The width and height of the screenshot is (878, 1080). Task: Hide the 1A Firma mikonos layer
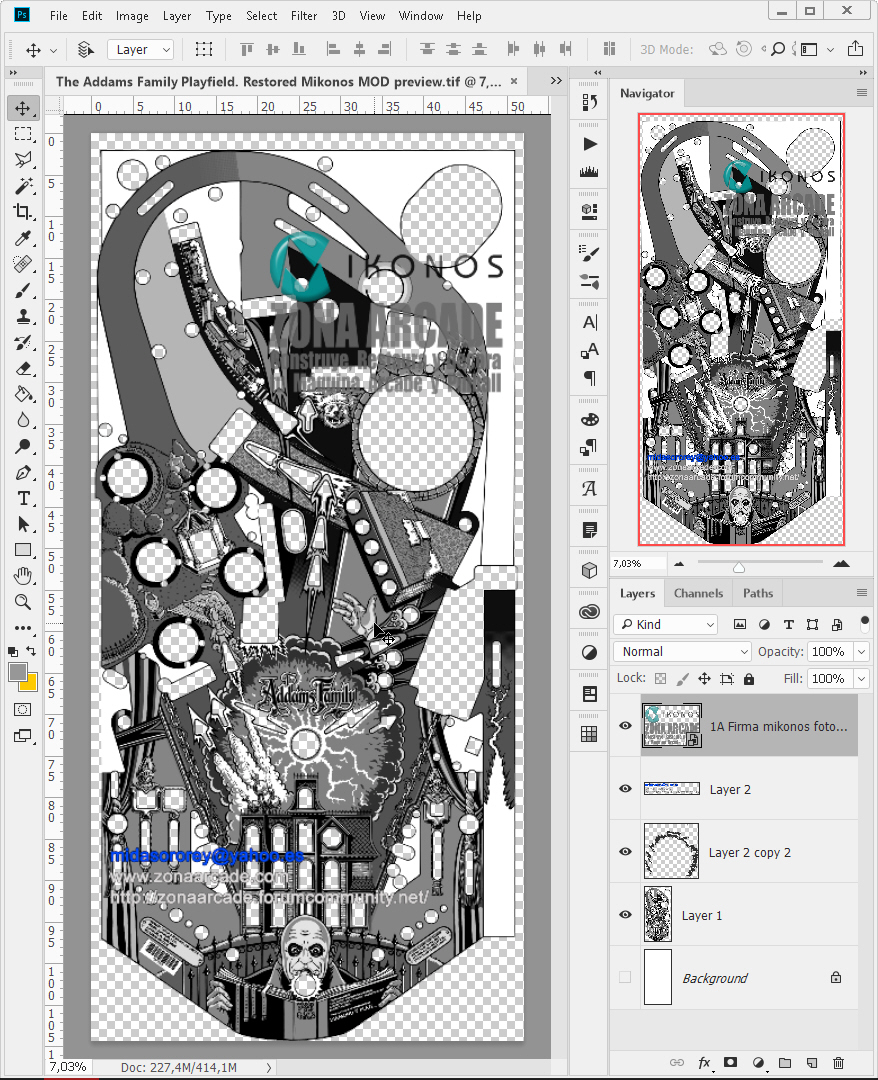[625, 726]
